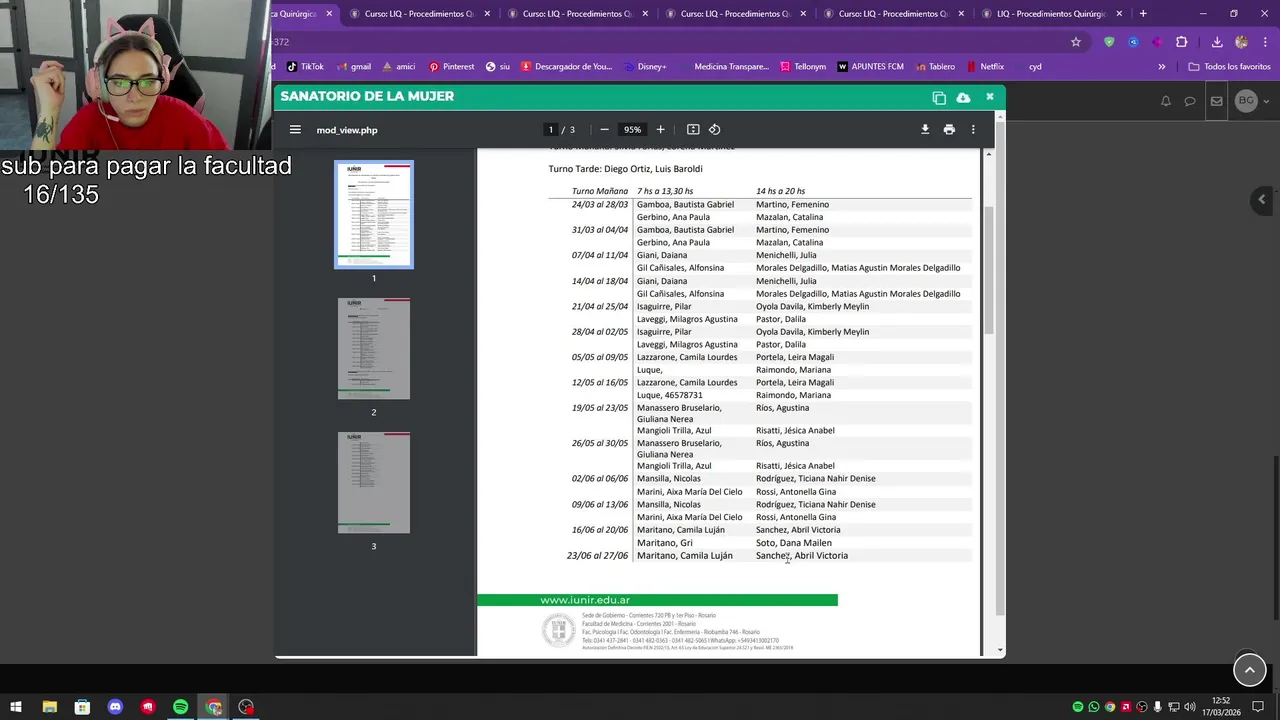Open the BG user menu dropdown

pyautogui.click(x=1253, y=101)
